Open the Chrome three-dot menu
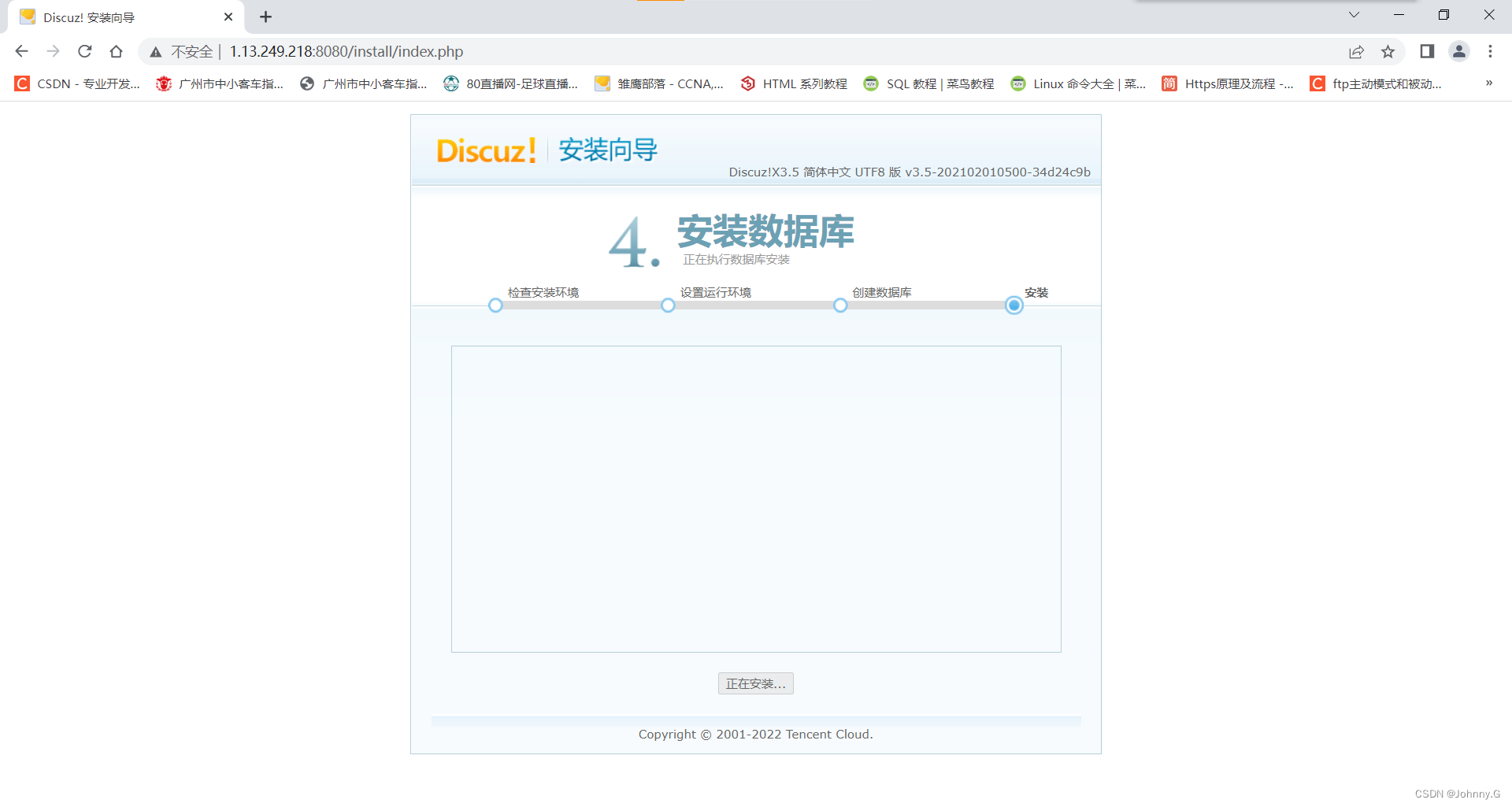 point(1490,51)
